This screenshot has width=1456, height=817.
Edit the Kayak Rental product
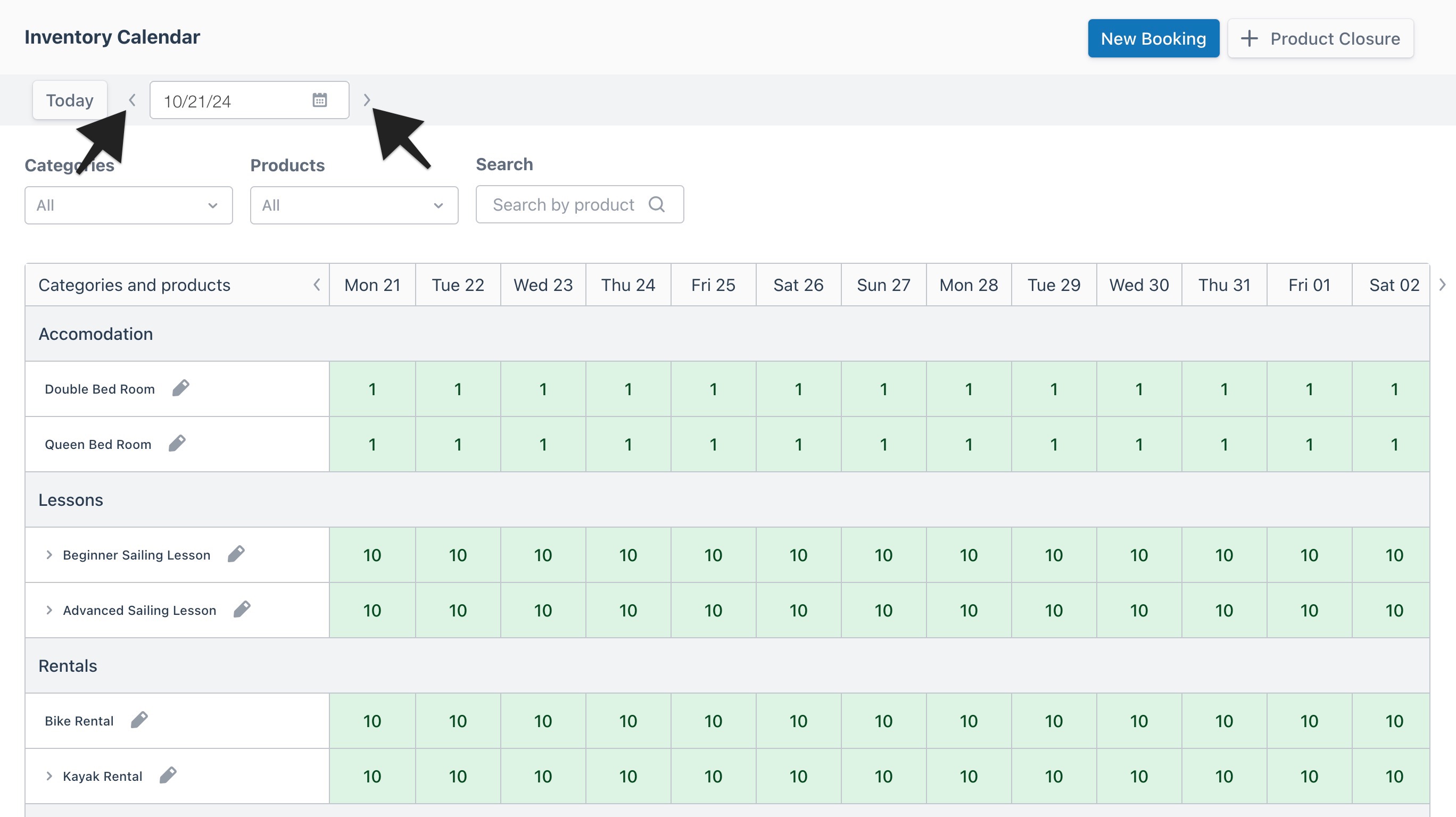(168, 776)
